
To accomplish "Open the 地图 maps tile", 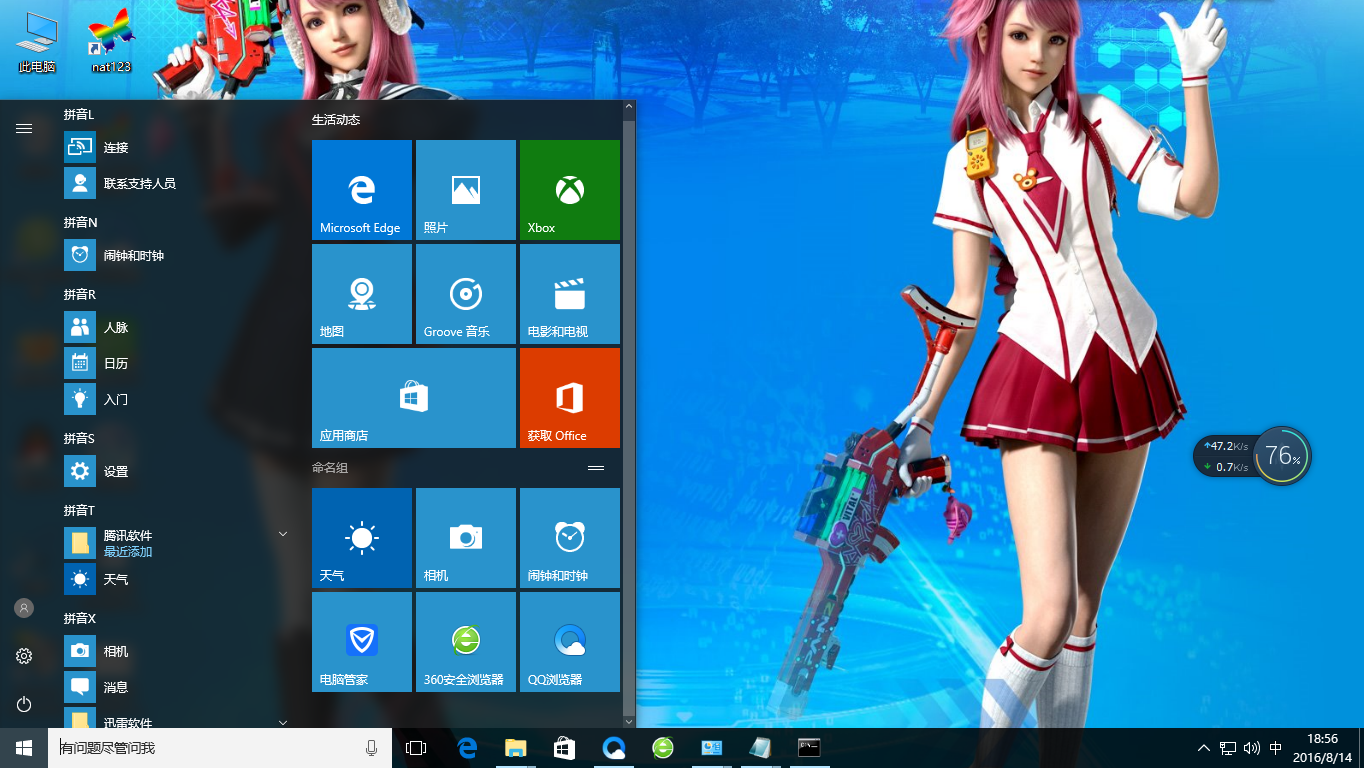I will 361,294.
